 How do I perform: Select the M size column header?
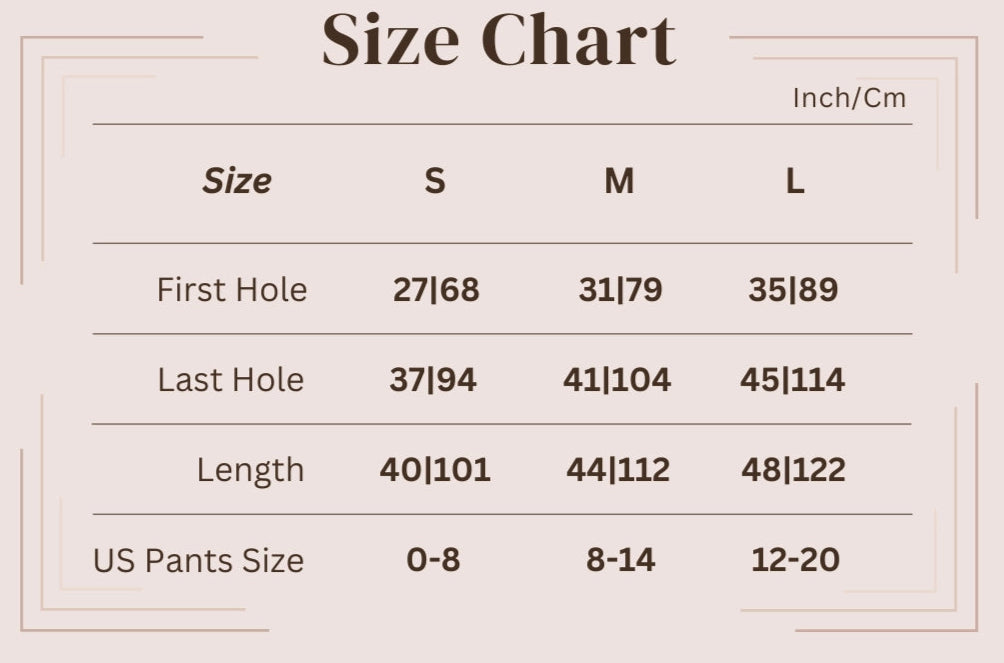pos(619,181)
